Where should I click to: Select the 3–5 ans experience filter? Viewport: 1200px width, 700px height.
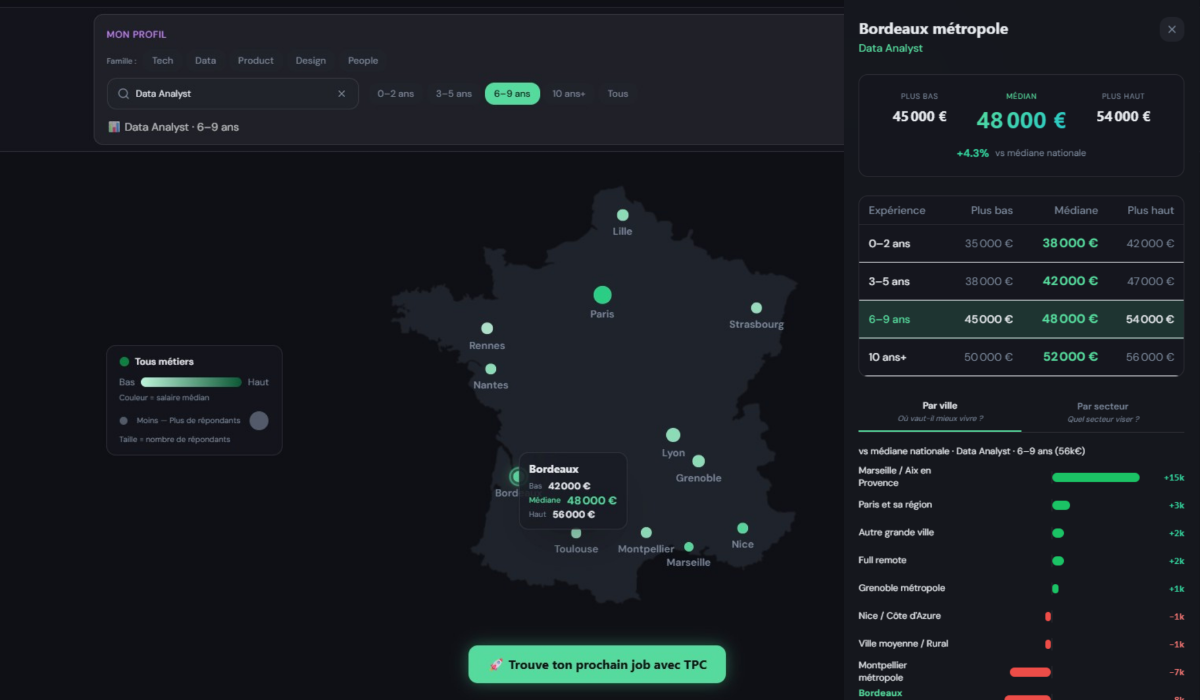pos(453,94)
